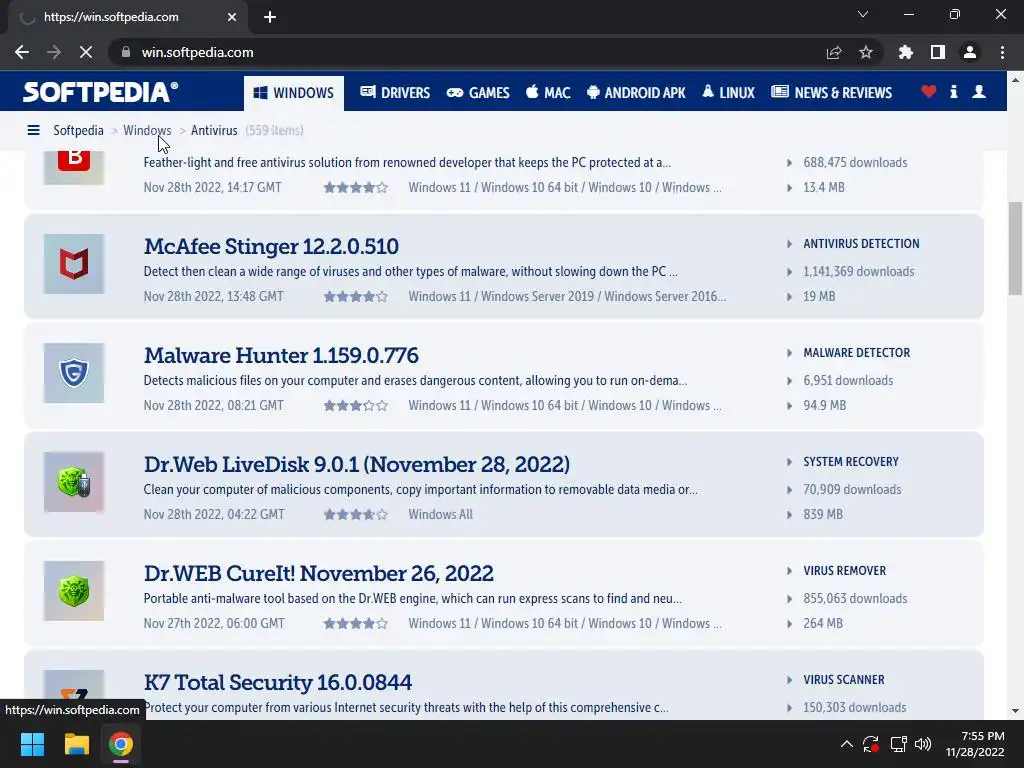
Task: Open the Chrome extensions puzzle icon
Action: click(906, 52)
